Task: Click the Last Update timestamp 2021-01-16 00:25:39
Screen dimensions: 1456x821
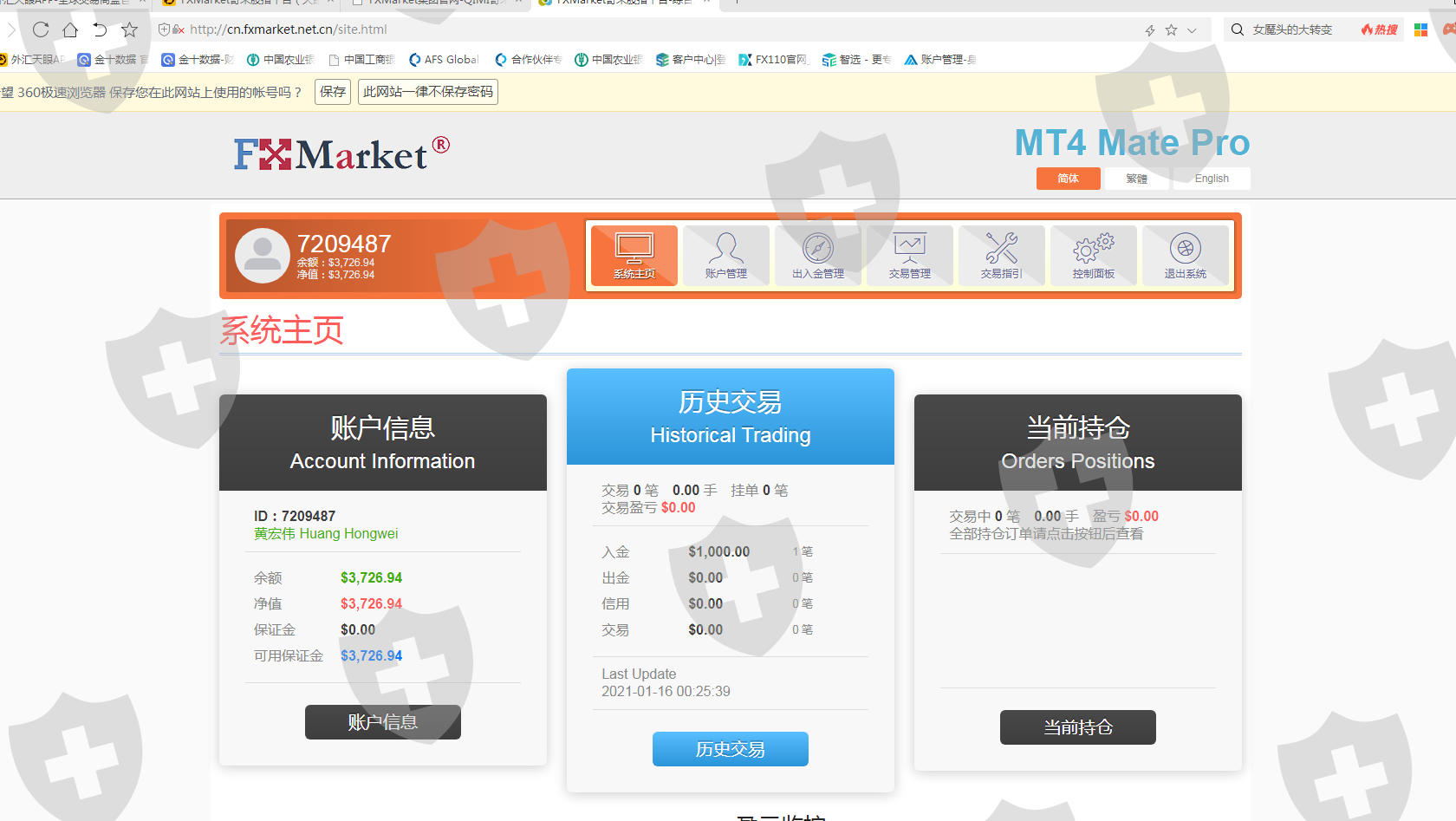Action: pos(666,692)
